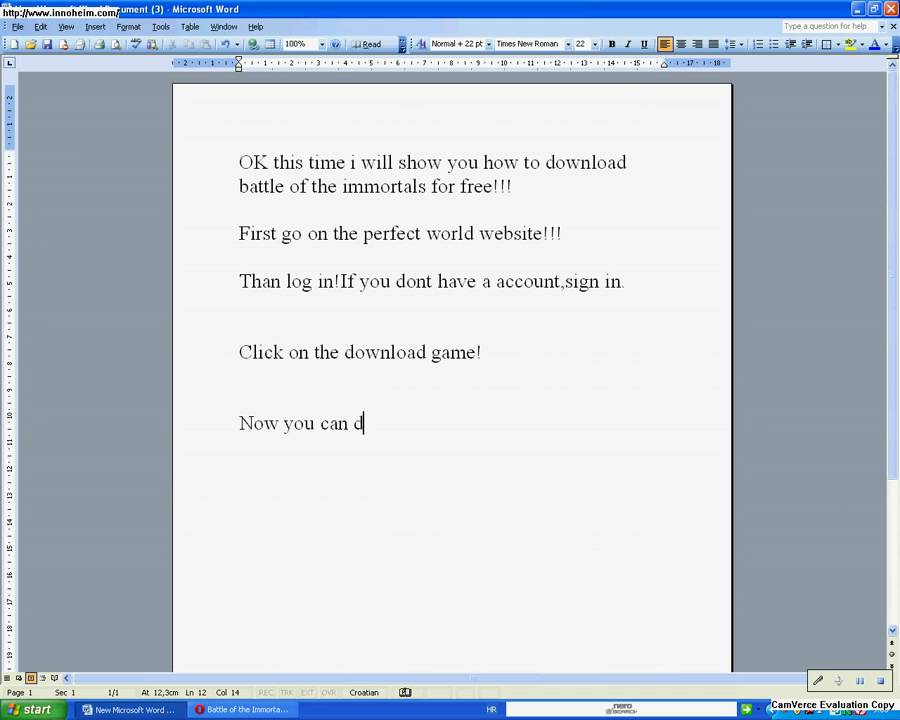The image size is (900, 720).
Task: Open the Format menu
Action: (x=129, y=26)
